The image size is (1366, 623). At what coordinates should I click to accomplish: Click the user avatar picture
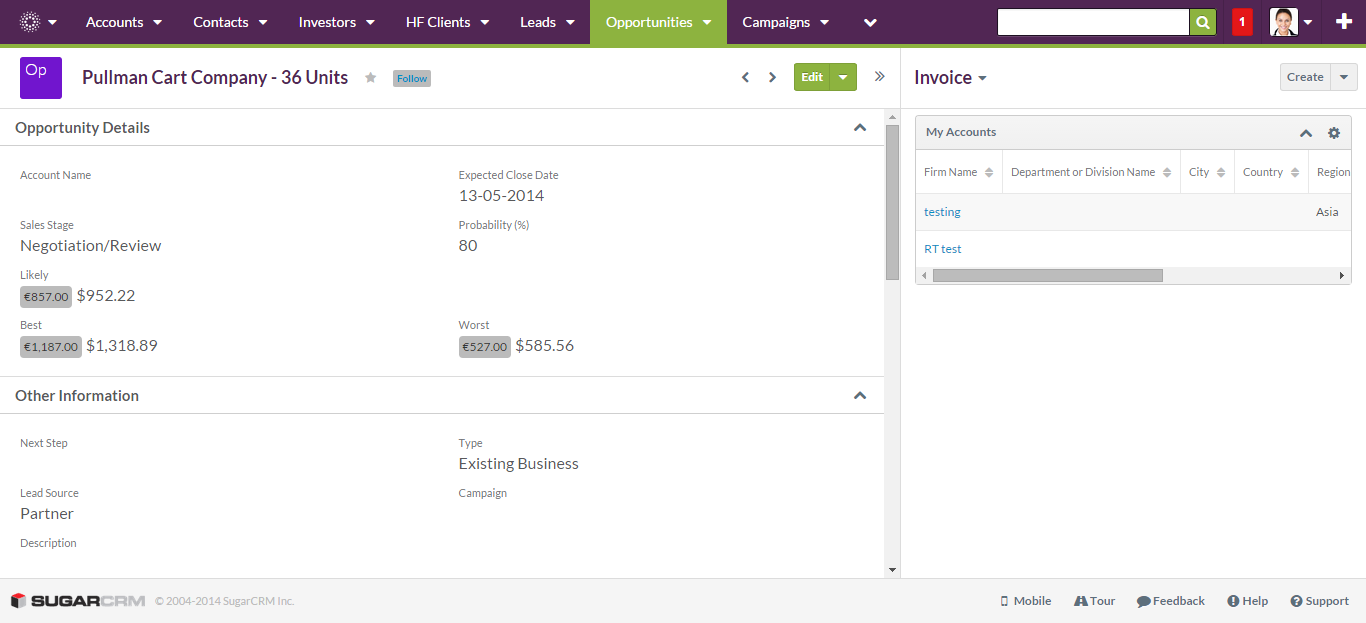1284,22
